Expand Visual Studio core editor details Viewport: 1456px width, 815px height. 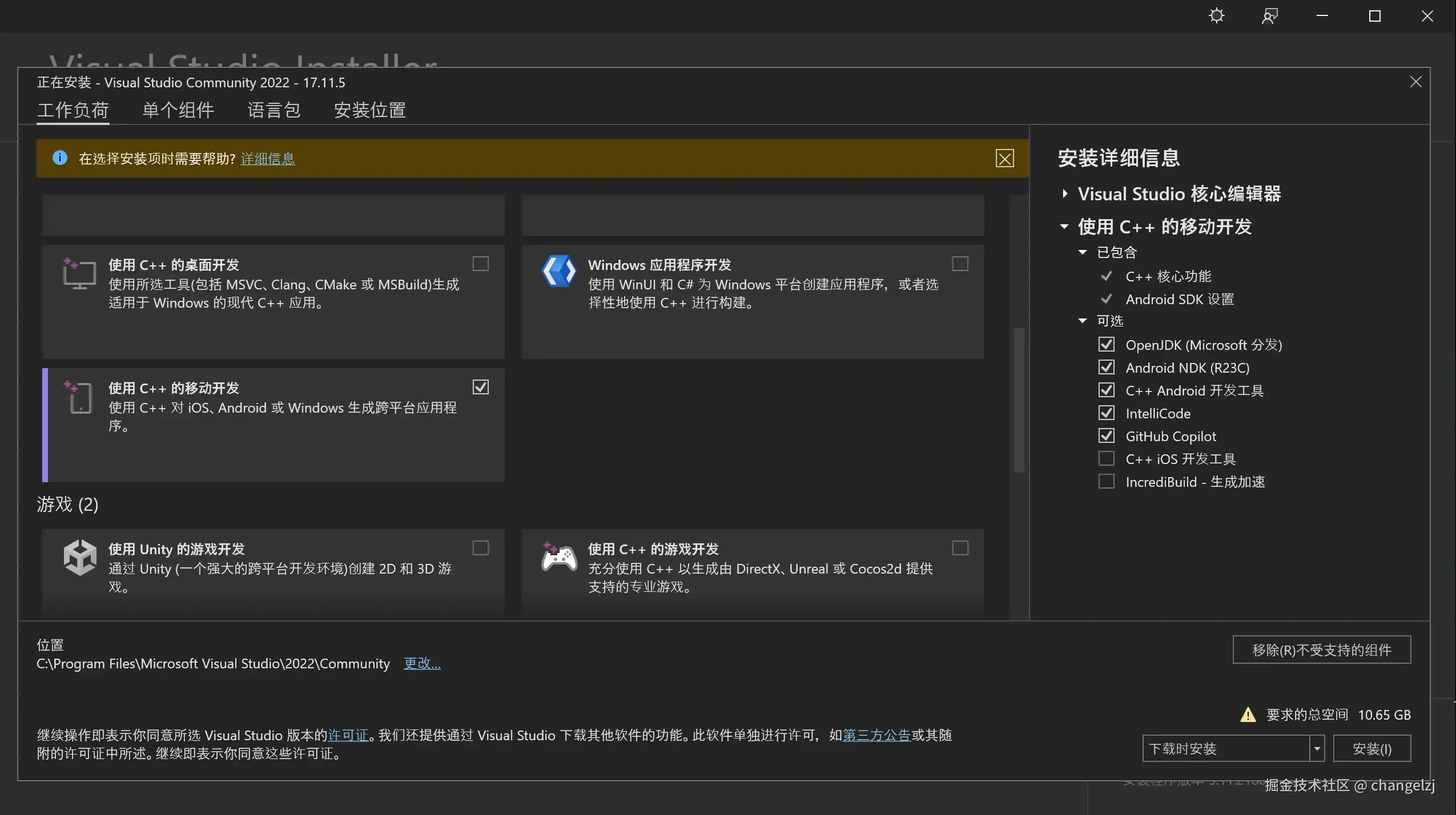pyautogui.click(x=1065, y=194)
